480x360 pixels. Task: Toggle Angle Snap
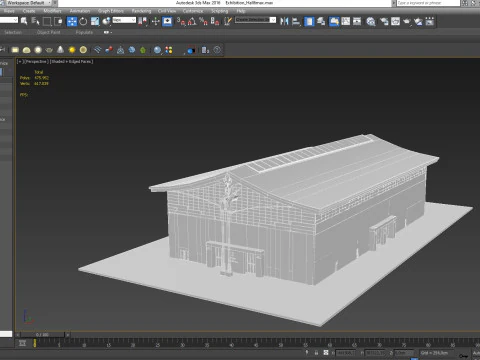192,21
